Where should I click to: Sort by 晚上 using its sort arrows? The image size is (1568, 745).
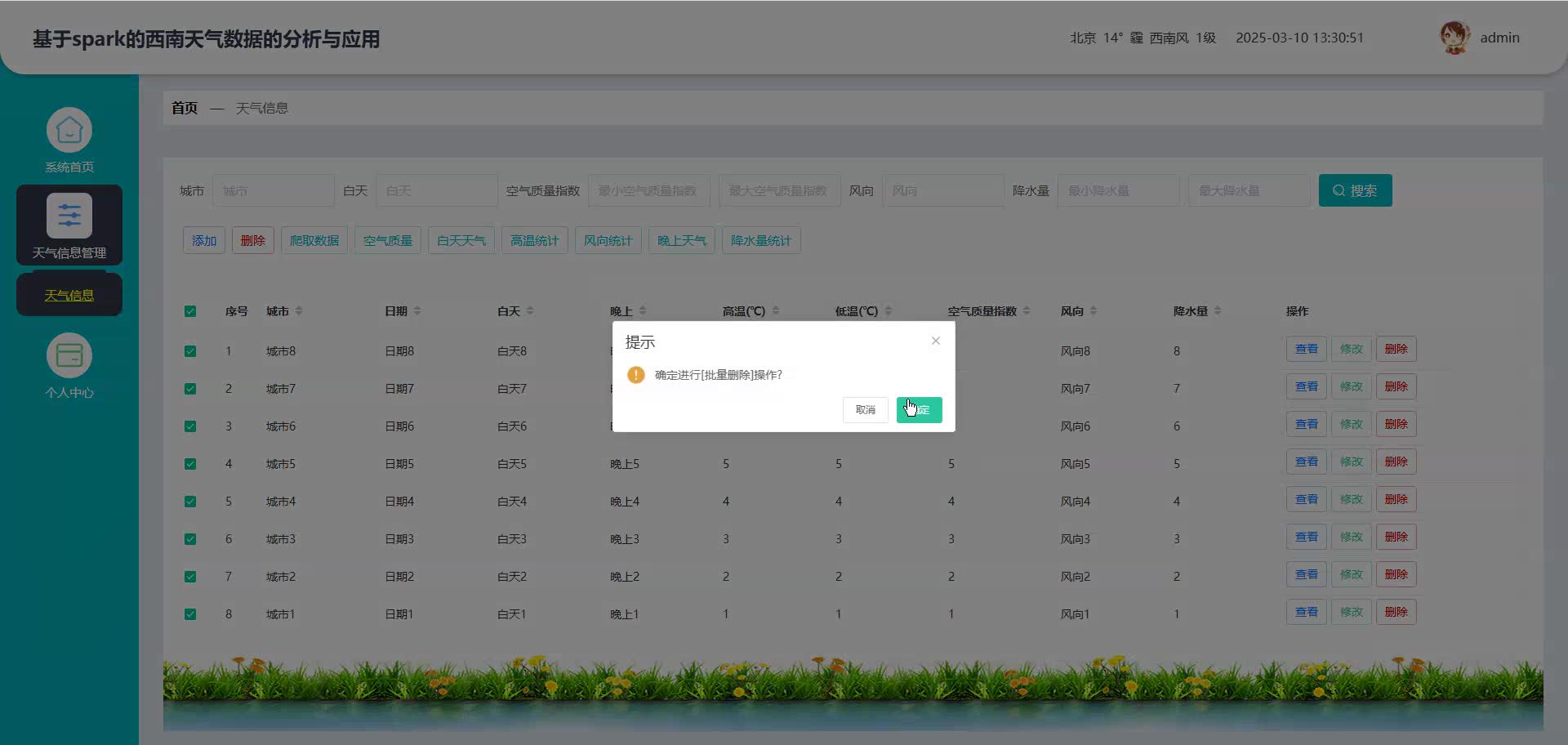point(643,311)
